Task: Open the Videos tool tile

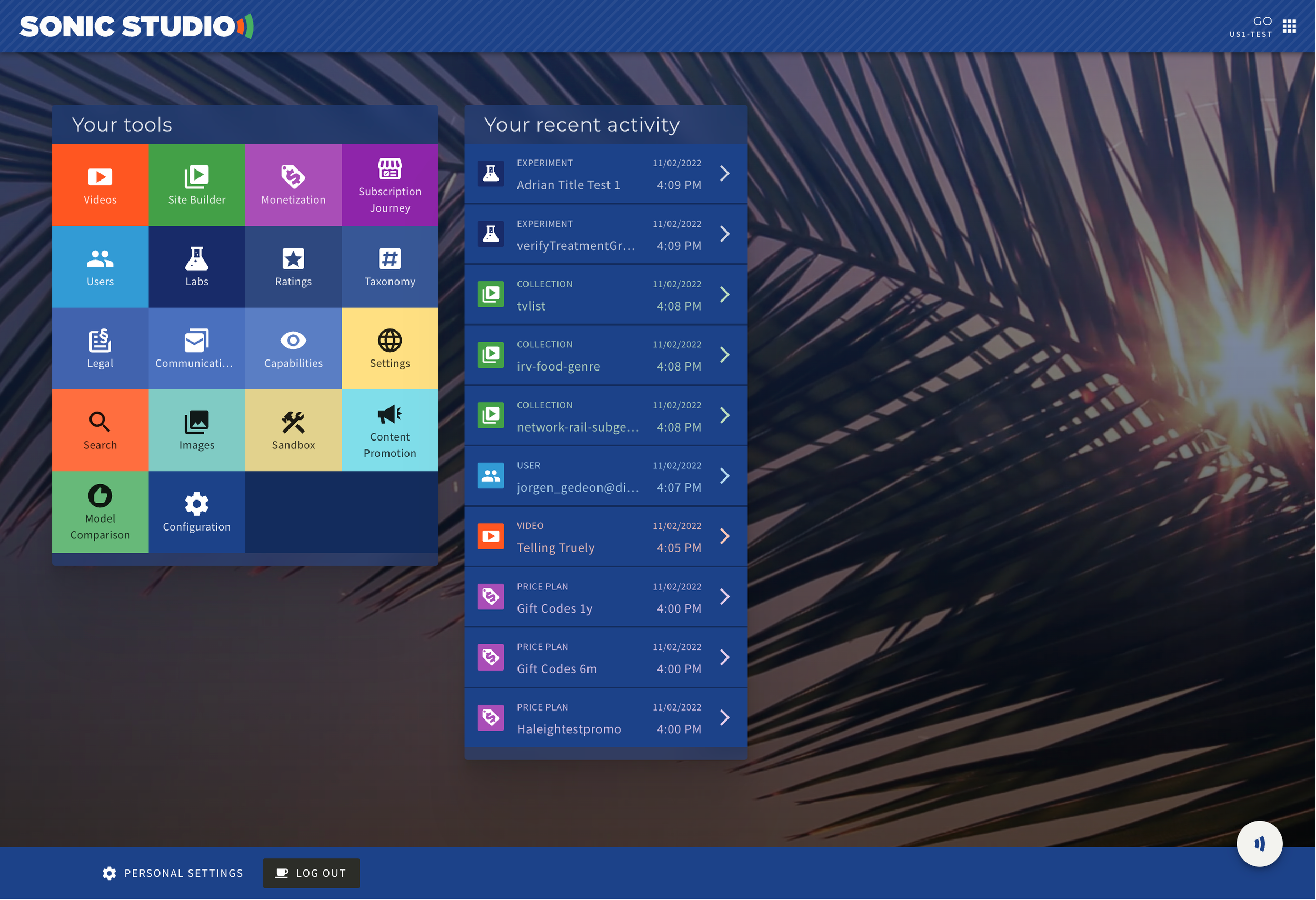Action: tap(100, 185)
